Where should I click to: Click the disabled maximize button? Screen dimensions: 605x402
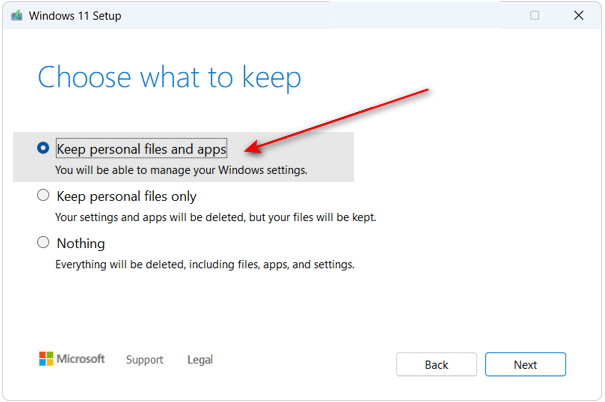tap(534, 15)
